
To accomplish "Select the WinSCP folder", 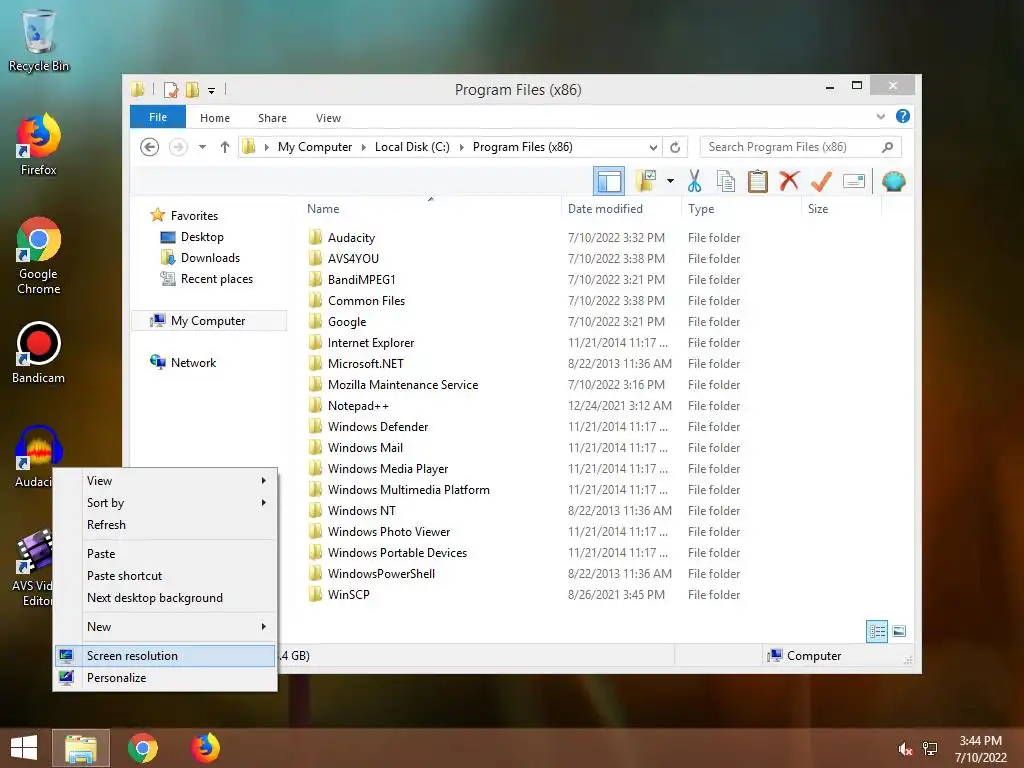I will [349, 594].
